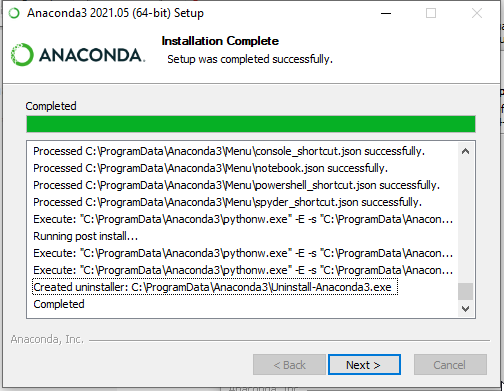504x391 pixels.
Task: Select the powershell_shortcut.json log line
Action: [x=236, y=185]
